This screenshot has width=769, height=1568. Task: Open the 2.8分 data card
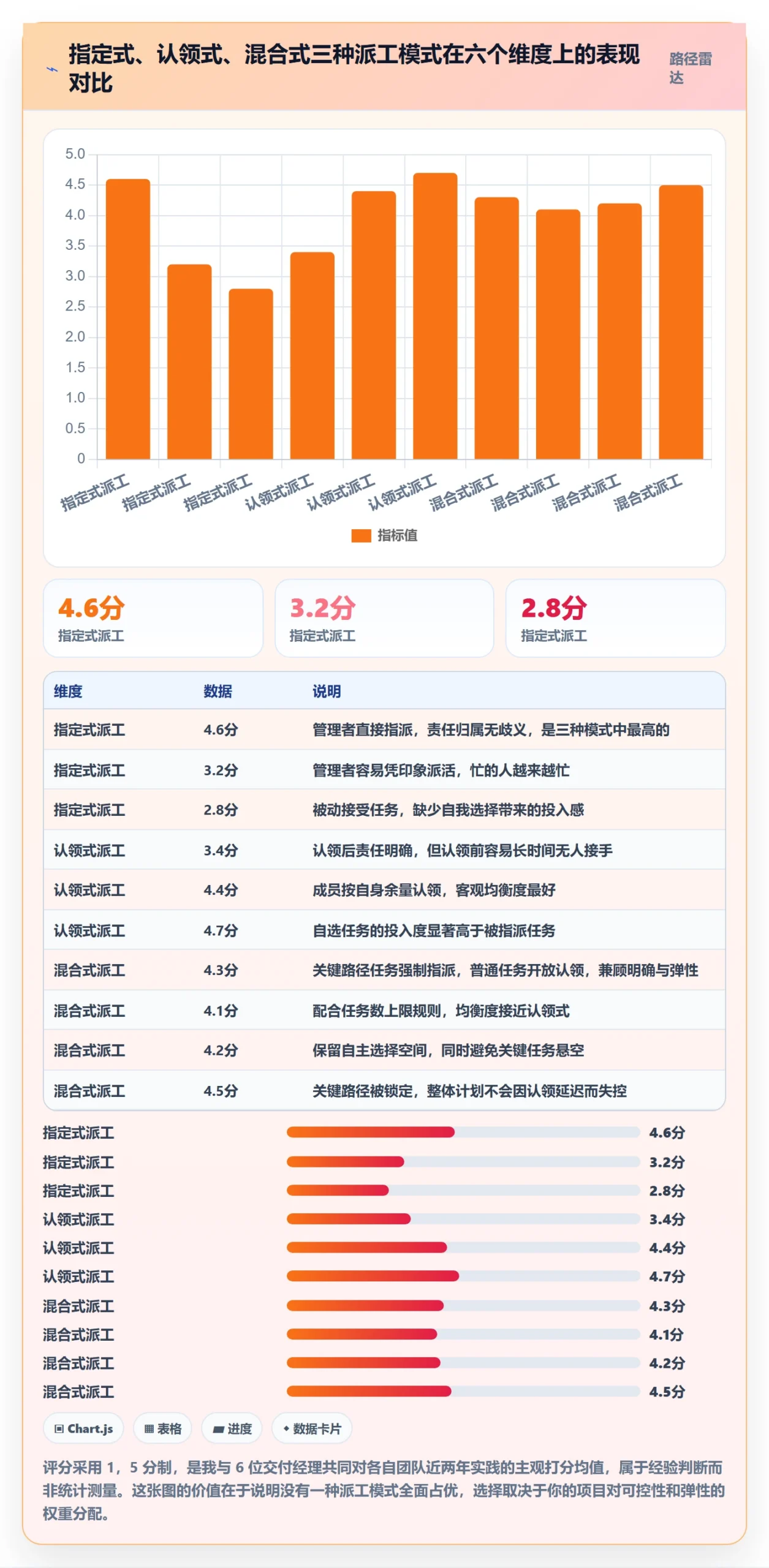point(615,618)
